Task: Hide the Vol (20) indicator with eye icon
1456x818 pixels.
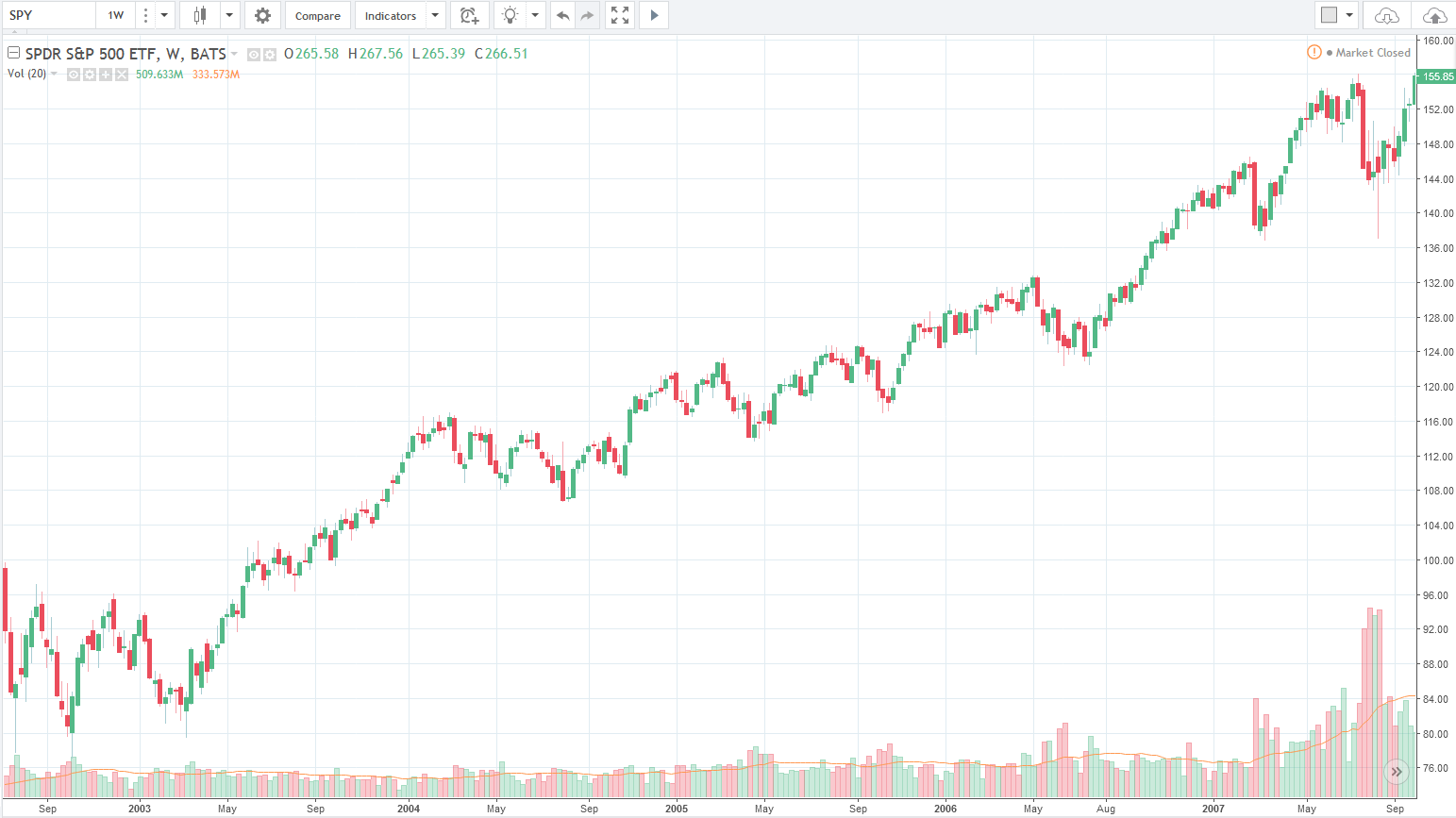Action: point(74,75)
